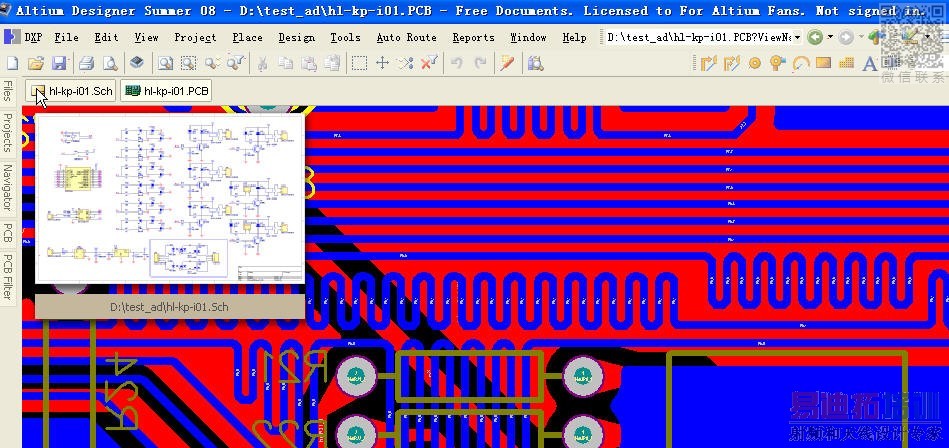The image size is (949, 448).
Task: Select objects inside area dashed rectangle icon
Action: [360, 63]
